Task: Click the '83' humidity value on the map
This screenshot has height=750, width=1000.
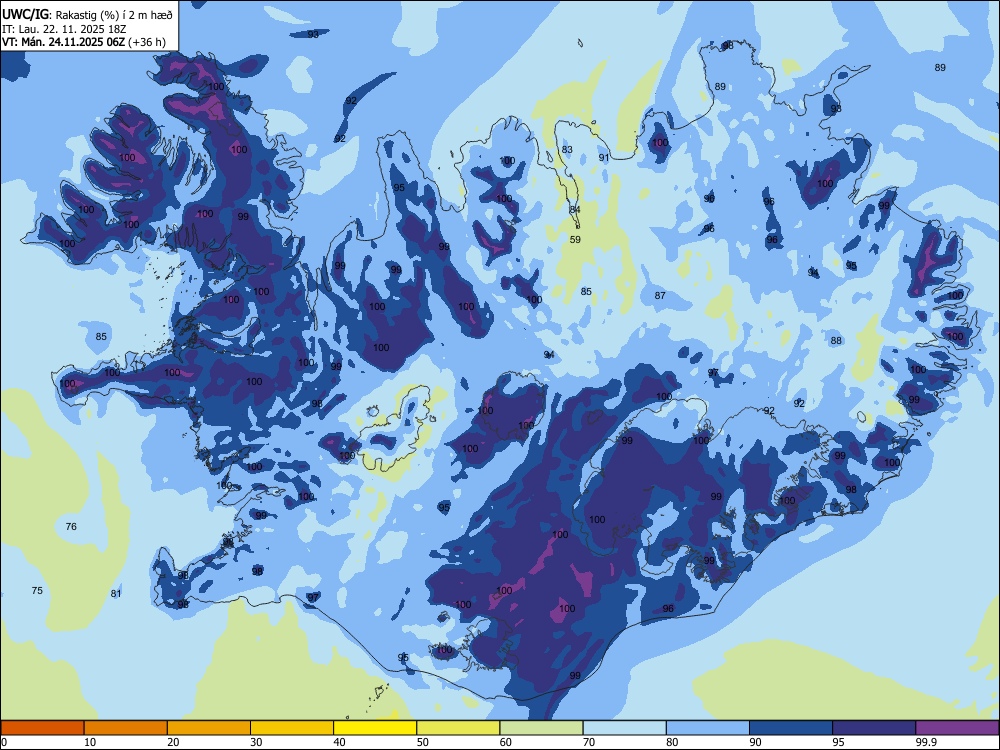Action: click(x=567, y=150)
